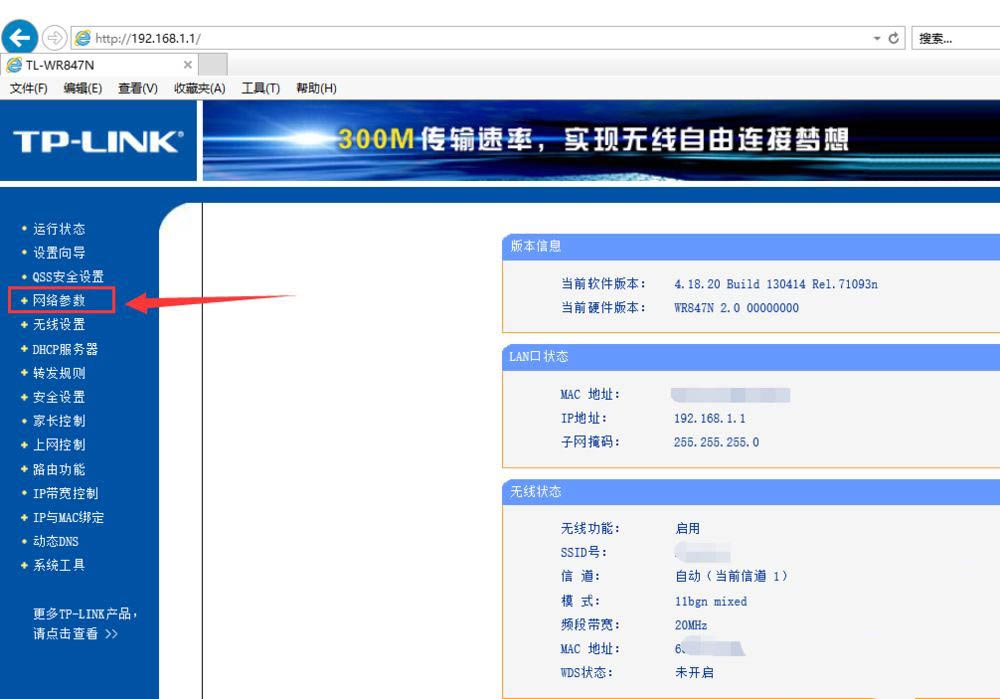1000x699 pixels.
Task: Expand 安全设置 in the sidebar
Action: [59, 397]
